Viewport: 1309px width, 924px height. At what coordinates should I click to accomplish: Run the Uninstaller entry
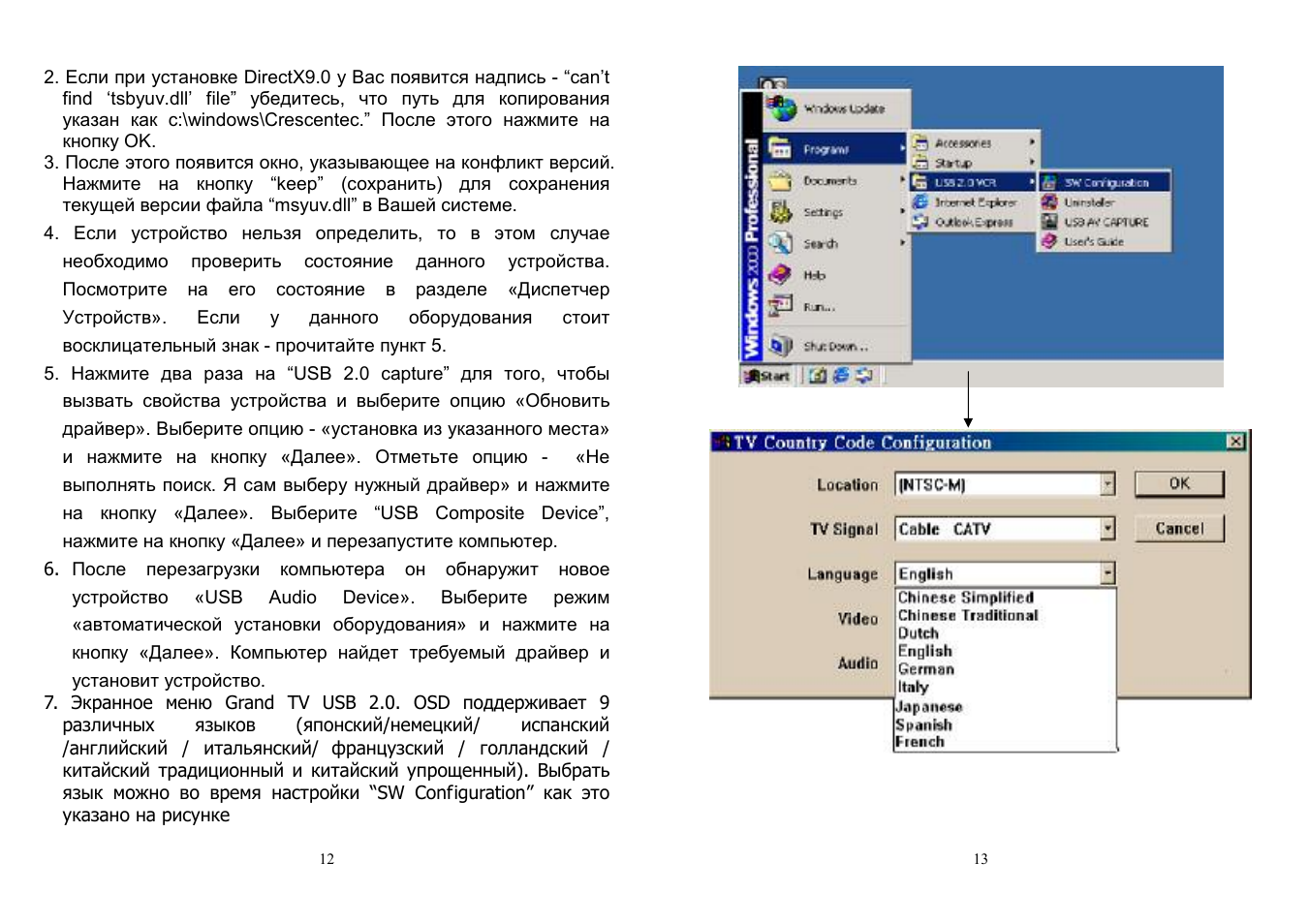pos(1105,202)
